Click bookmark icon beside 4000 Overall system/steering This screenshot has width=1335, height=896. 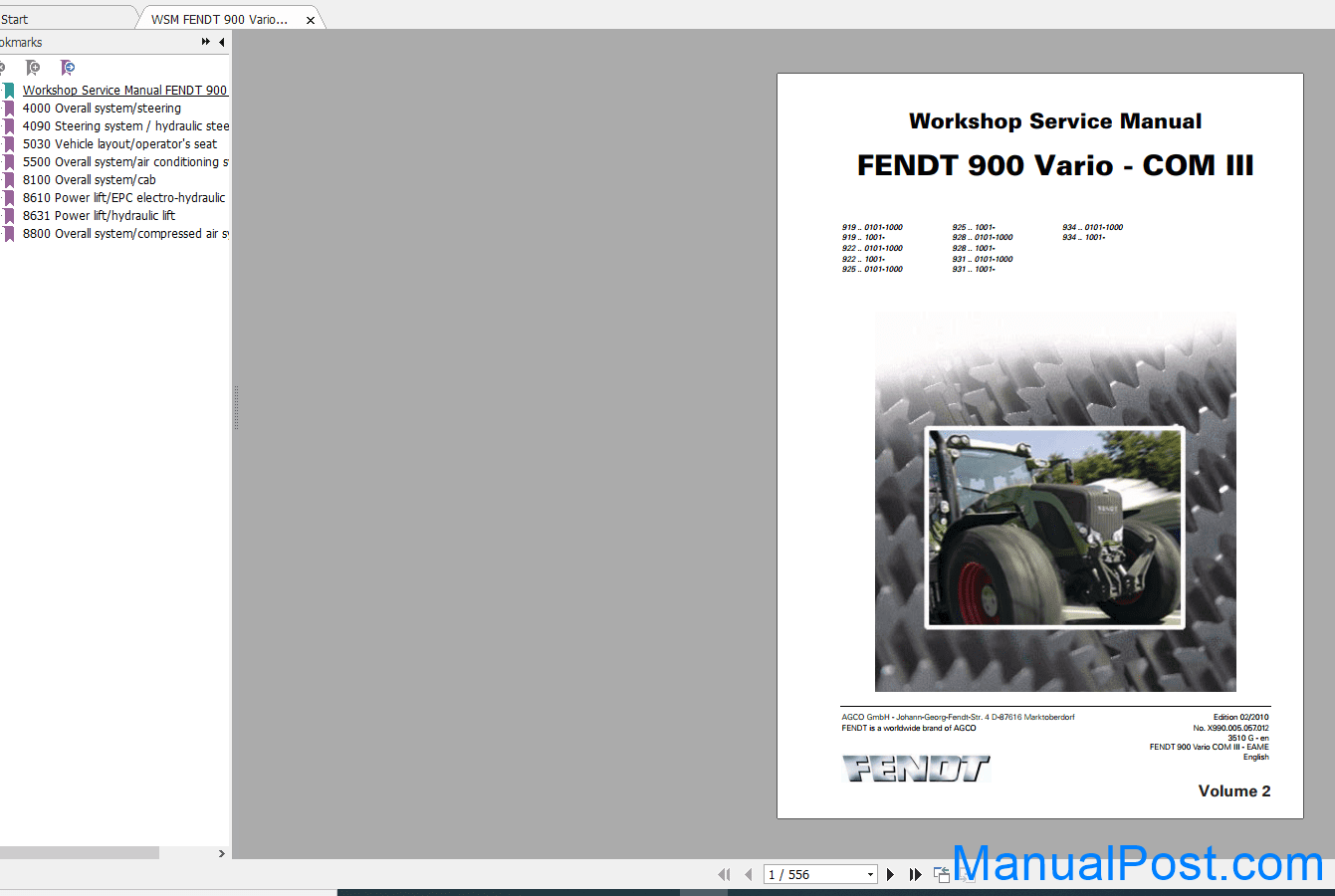click(x=9, y=109)
